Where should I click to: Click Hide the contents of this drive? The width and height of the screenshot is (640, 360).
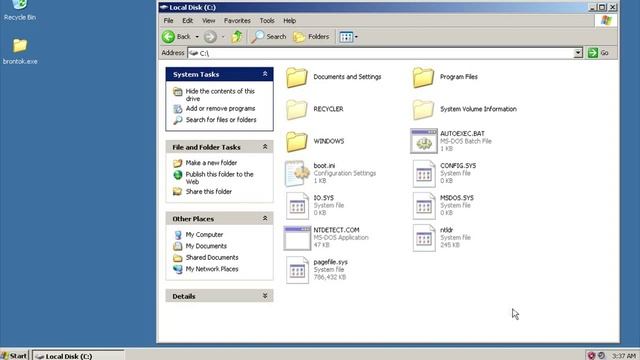pyautogui.click(x=220, y=95)
